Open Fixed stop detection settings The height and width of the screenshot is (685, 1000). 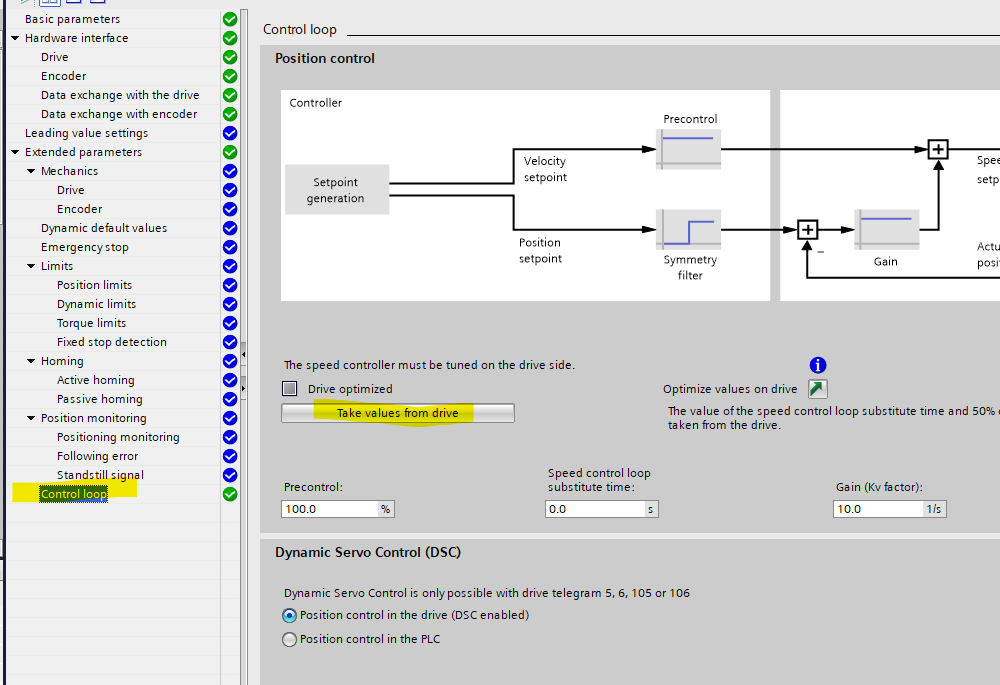point(112,342)
